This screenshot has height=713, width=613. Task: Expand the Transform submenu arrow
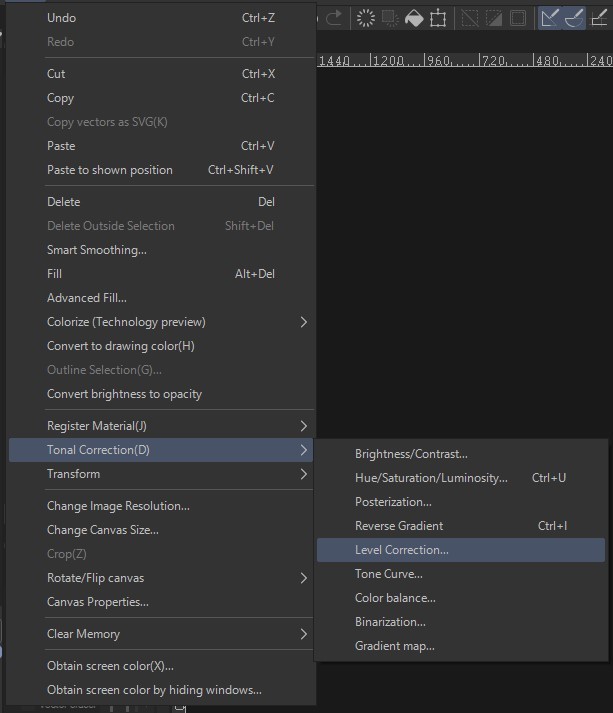pyautogui.click(x=304, y=474)
